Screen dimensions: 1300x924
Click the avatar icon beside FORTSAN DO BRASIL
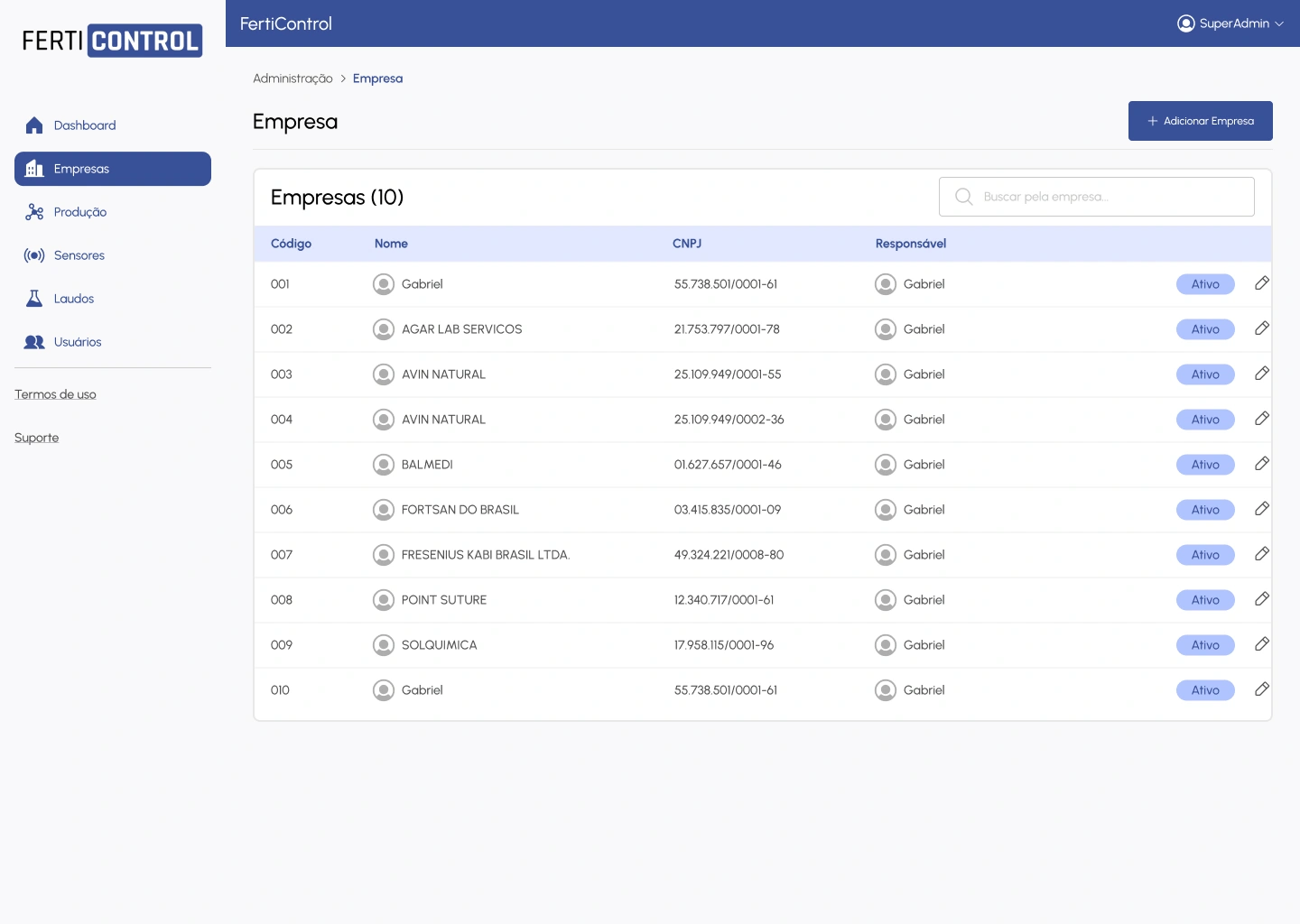pos(384,510)
